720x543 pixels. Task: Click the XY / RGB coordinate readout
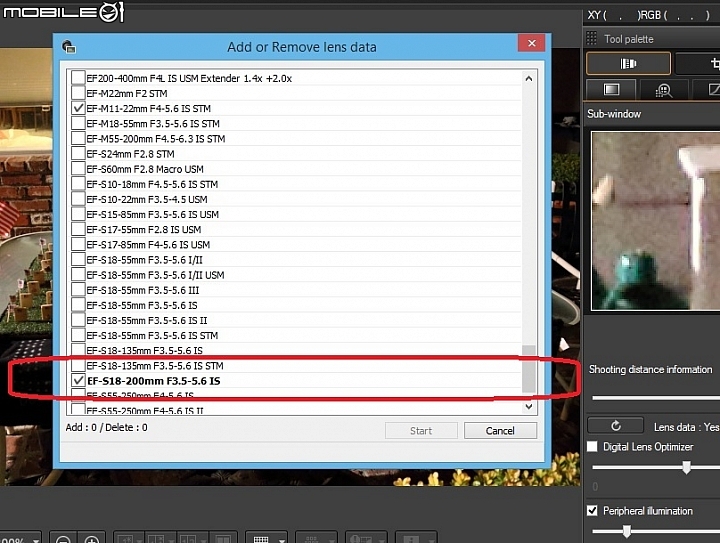coord(649,15)
